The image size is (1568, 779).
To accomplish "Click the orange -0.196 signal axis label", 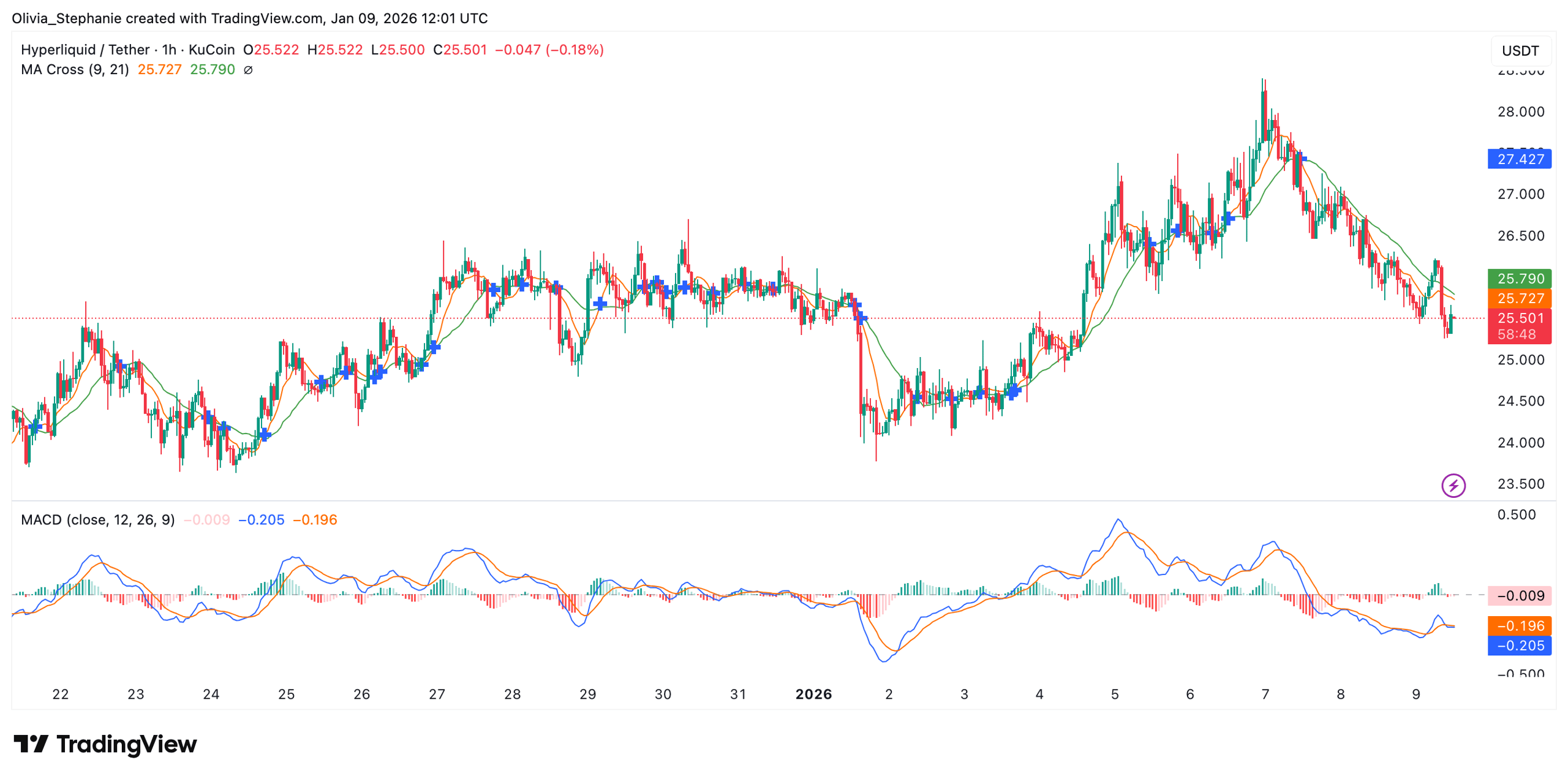I will 1518,625.
